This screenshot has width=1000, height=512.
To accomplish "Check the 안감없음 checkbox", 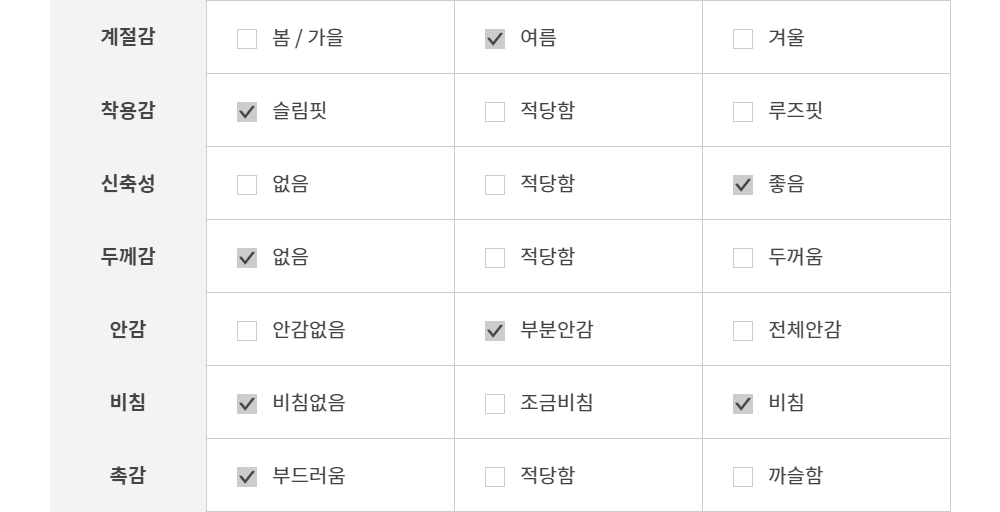I will [247, 331].
